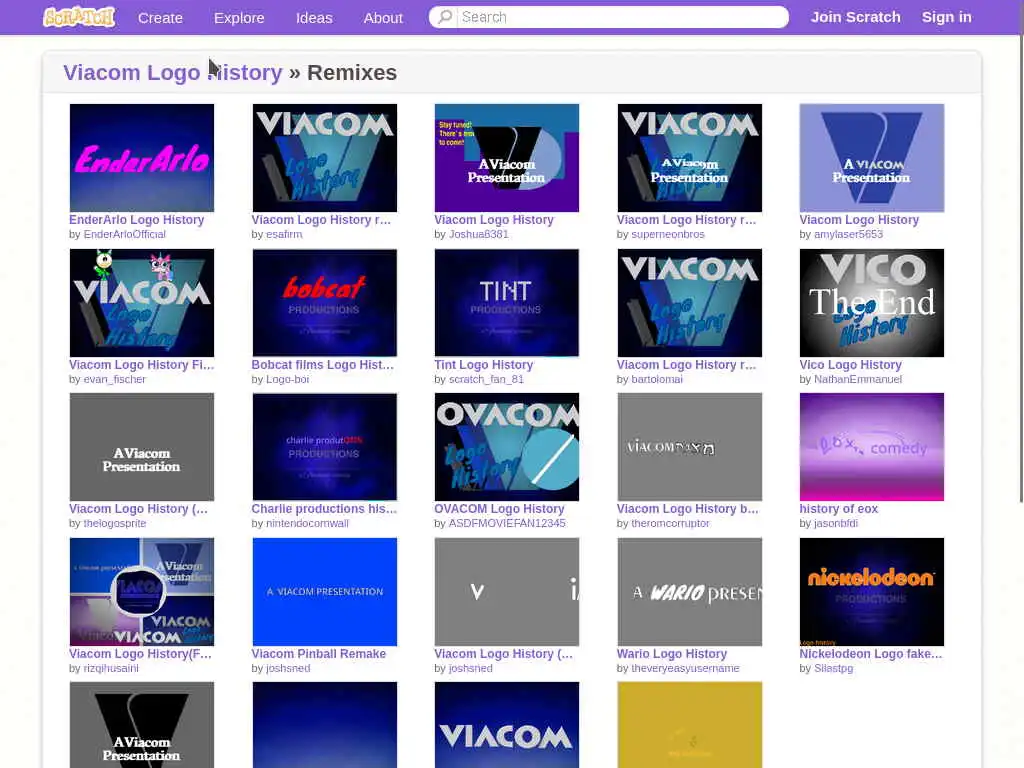This screenshot has width=1024, height=768.
Task: Open the Viacom Pinball Remake thumbnail
Action: (325, 592)
